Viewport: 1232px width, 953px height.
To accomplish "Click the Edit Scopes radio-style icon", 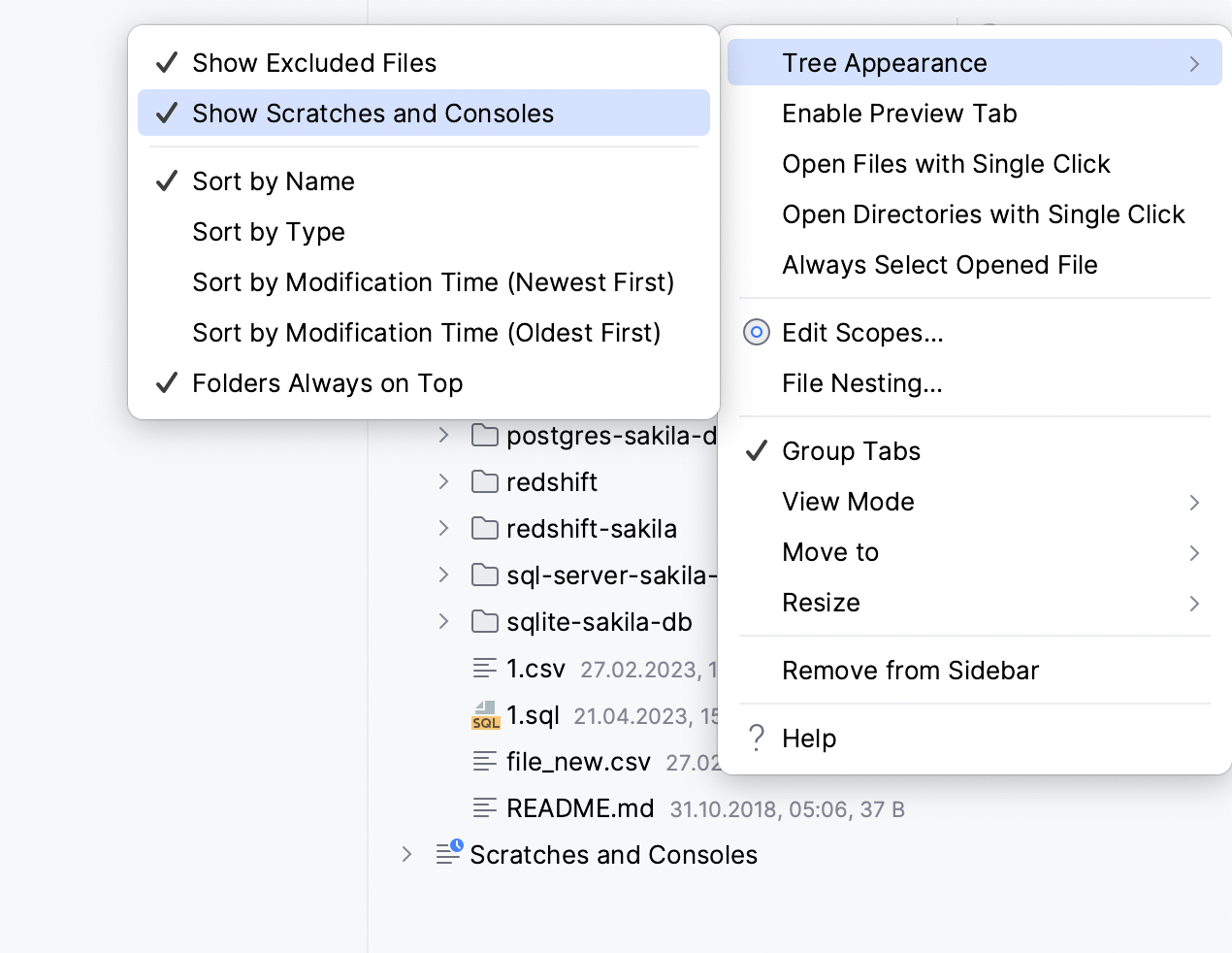I will pos(757,333).
